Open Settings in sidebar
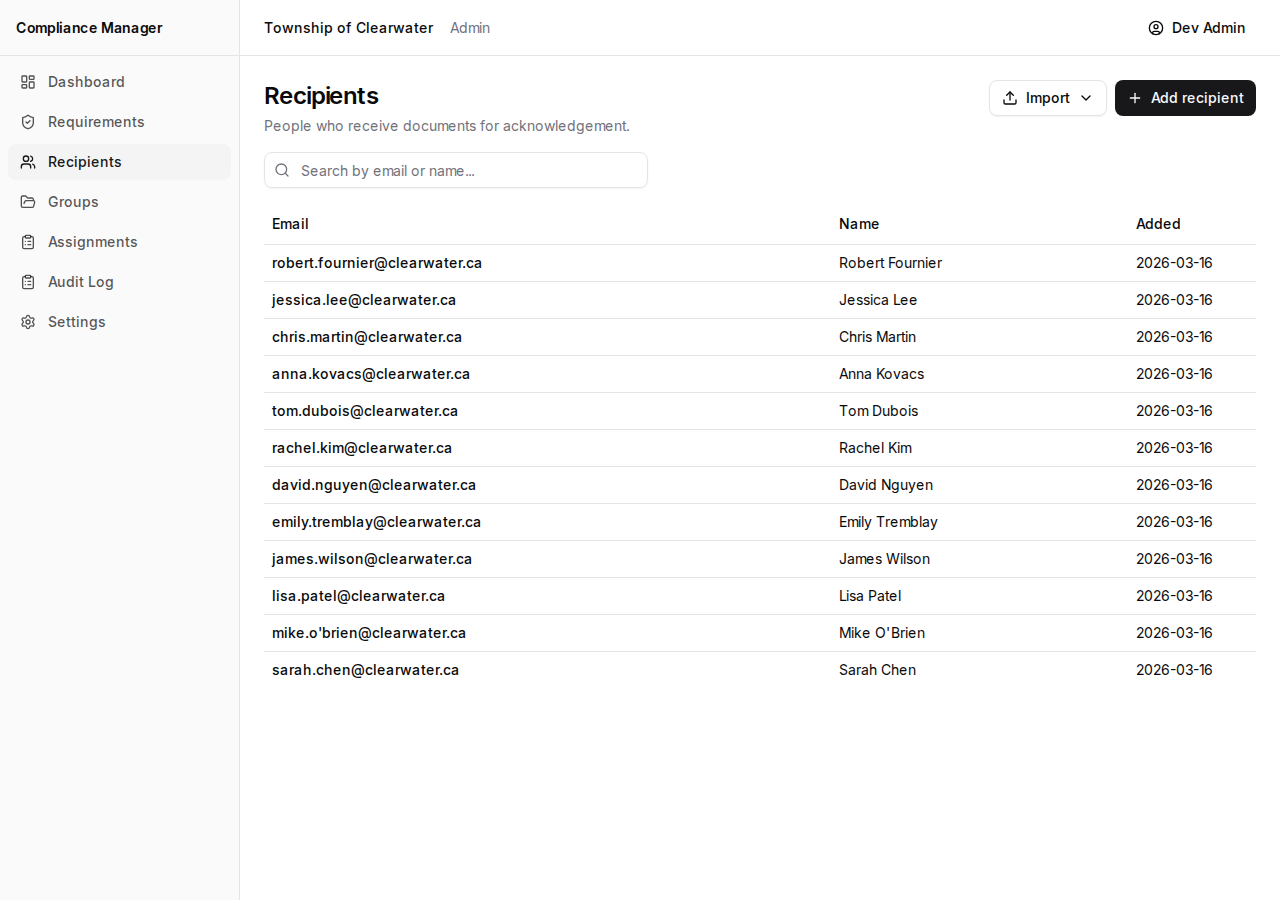The width and height of the screenshot is (1280, 900). 119,322
